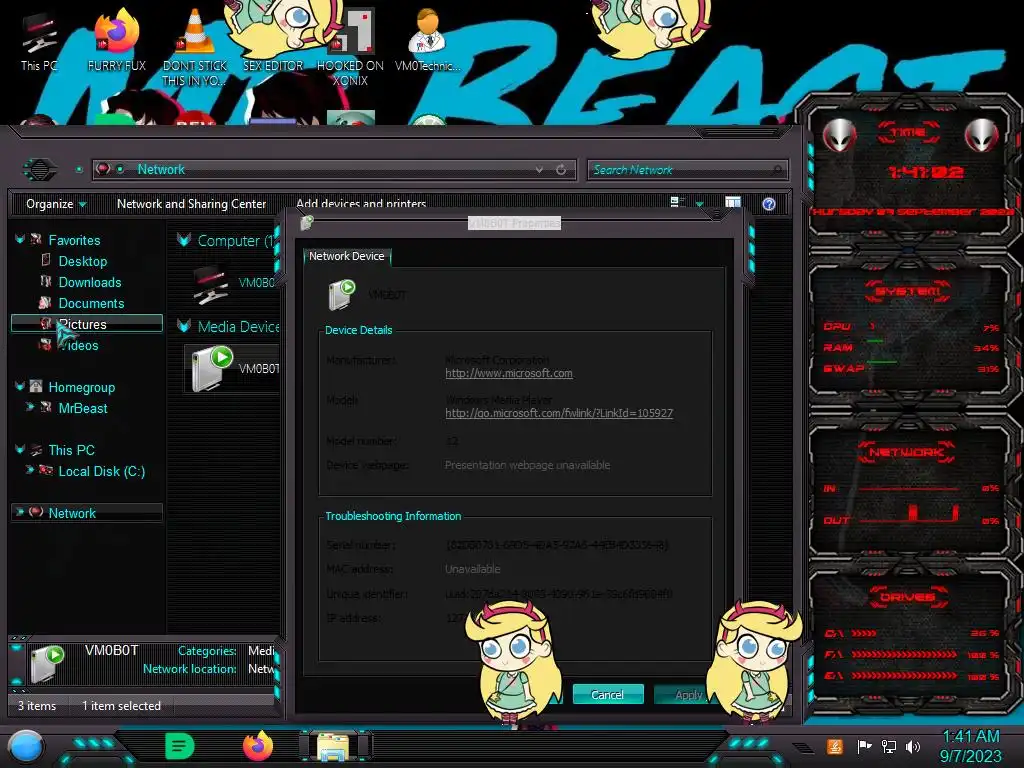Change the view layout icon in toolbar
1024x768 pixels.
coord(677,203)
